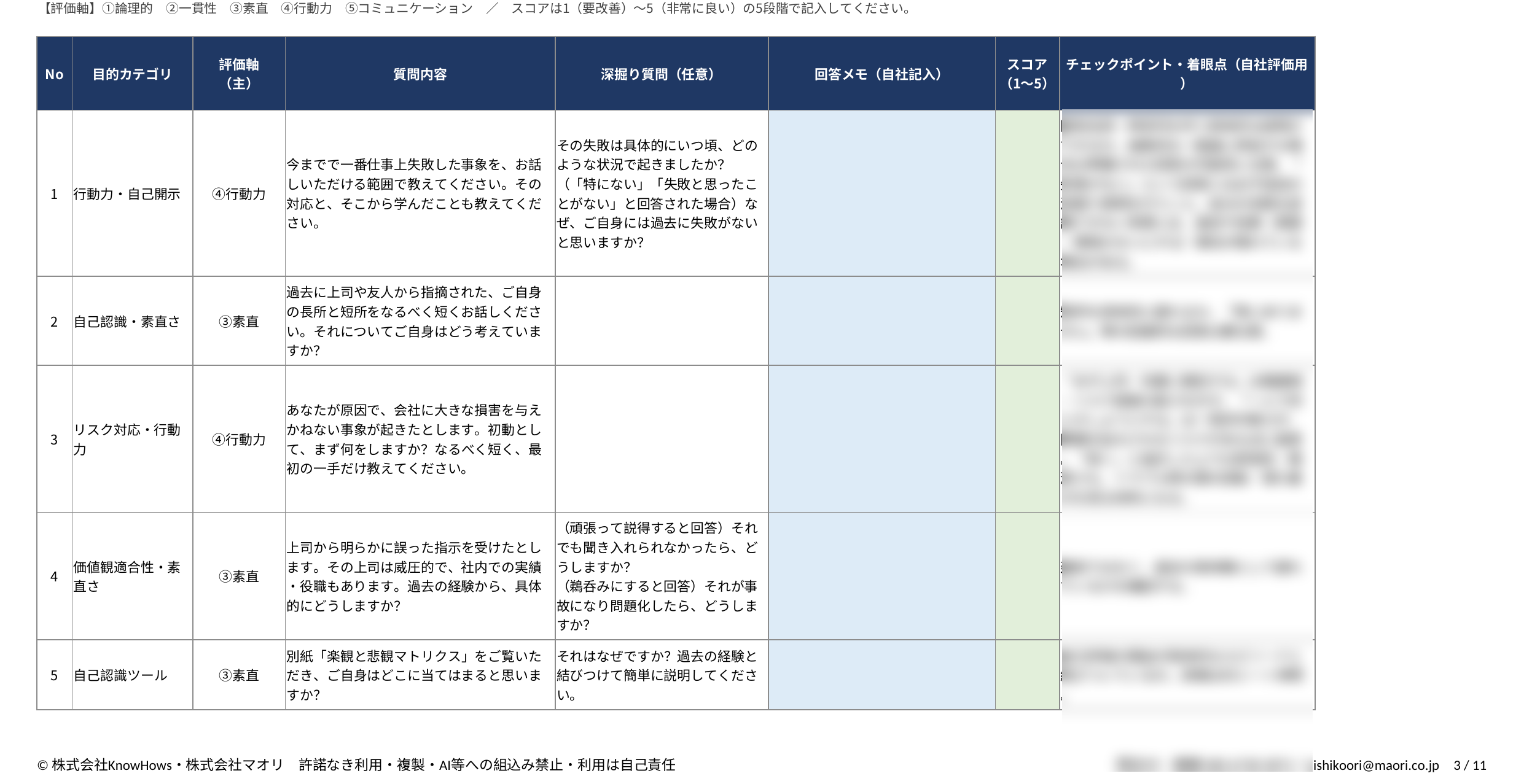The width and height of the screenshot is (1524, 784).
Task: Select the '回答メモ(自社記入)' header
Action: pyautogui.click(x=881, y=74)
